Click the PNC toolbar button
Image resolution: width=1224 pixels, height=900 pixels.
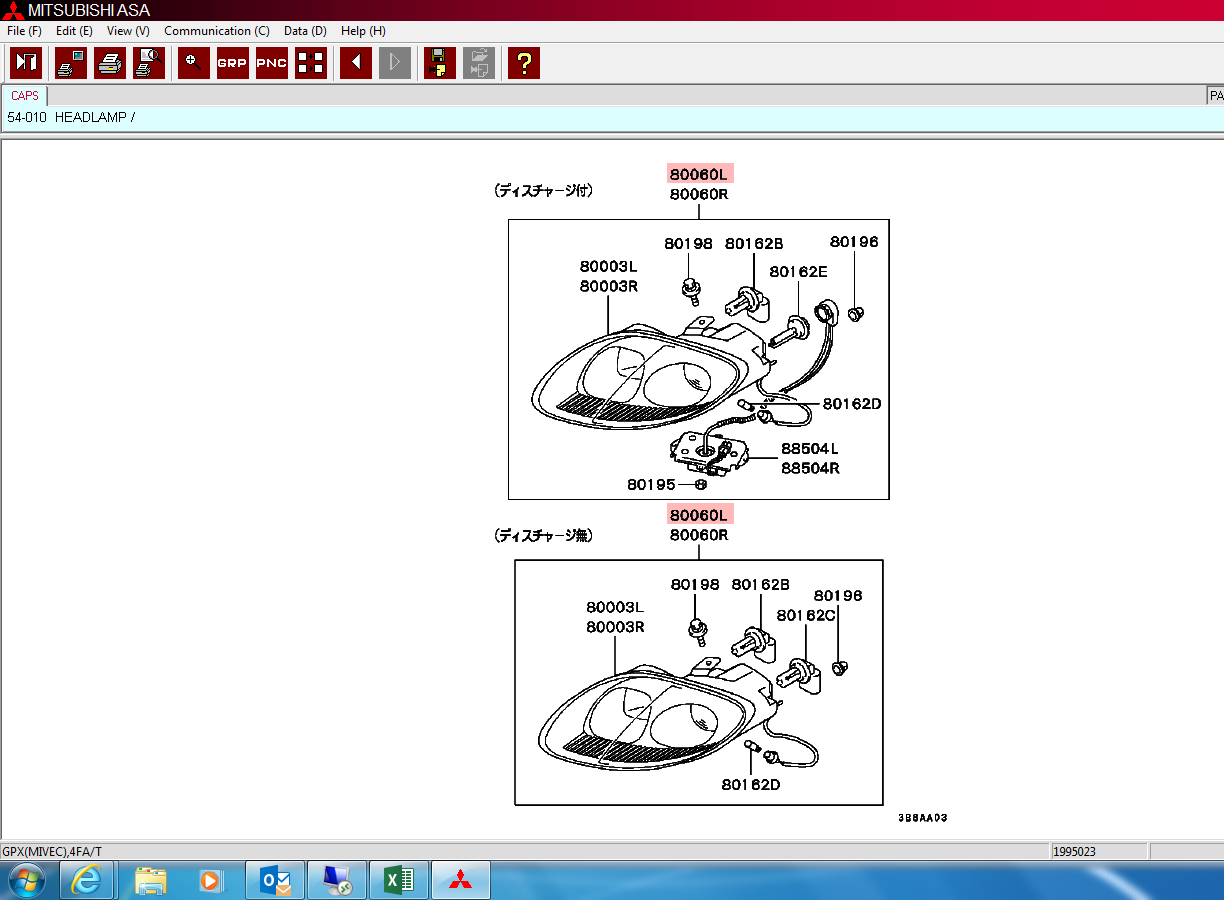click(272, 63)
